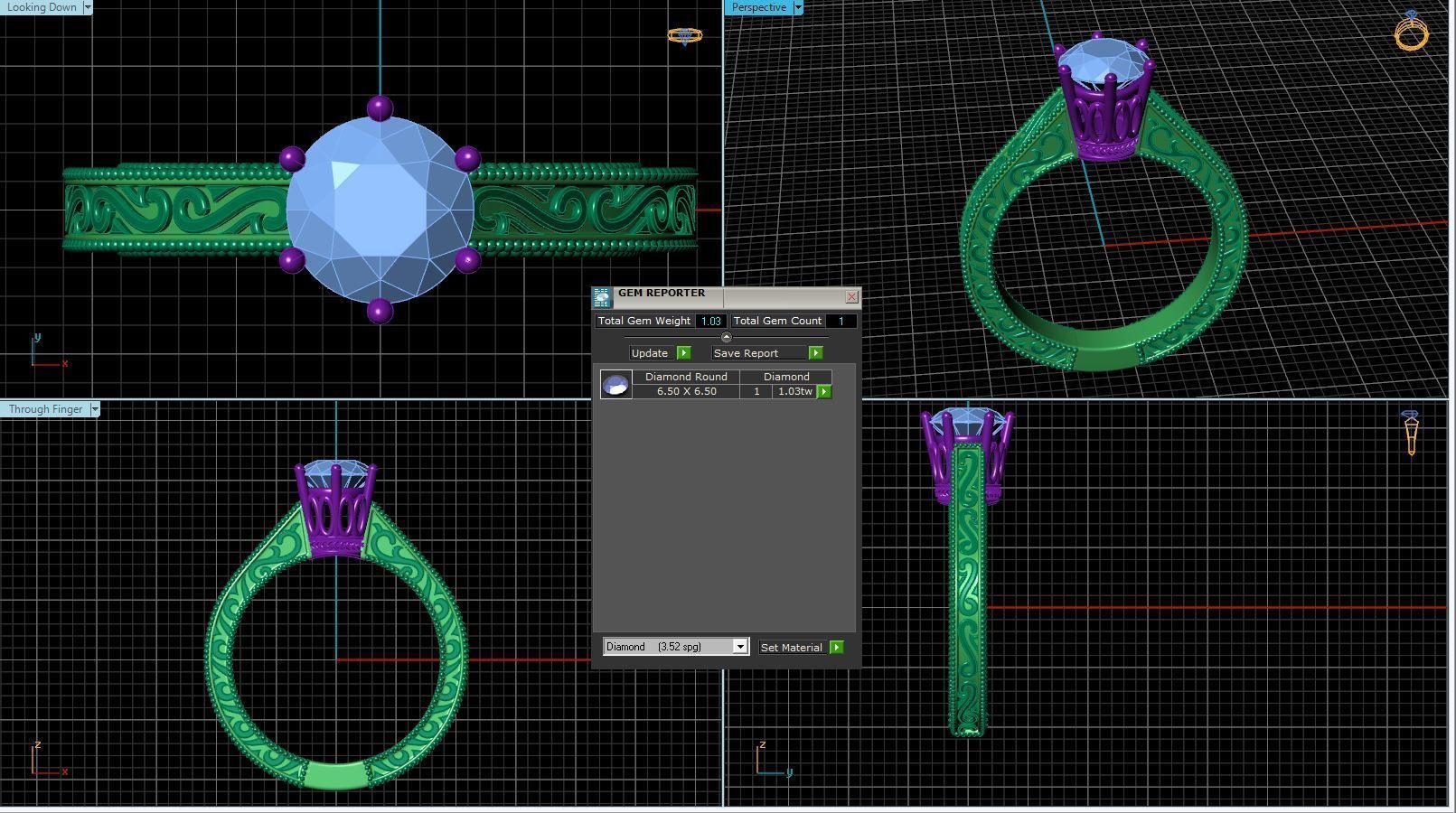Click the '6.50 X 6.50' size cell
Image resolution: width=1456 pixels, height=813 pixels.
686,391
